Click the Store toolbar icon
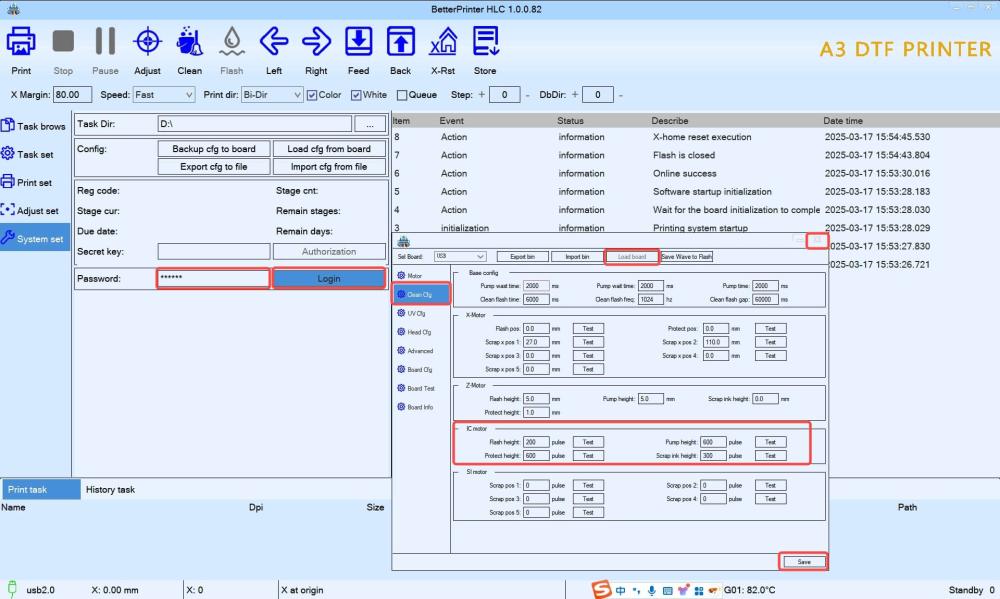Screen dimensions: 1000x599 coord(485,42)
